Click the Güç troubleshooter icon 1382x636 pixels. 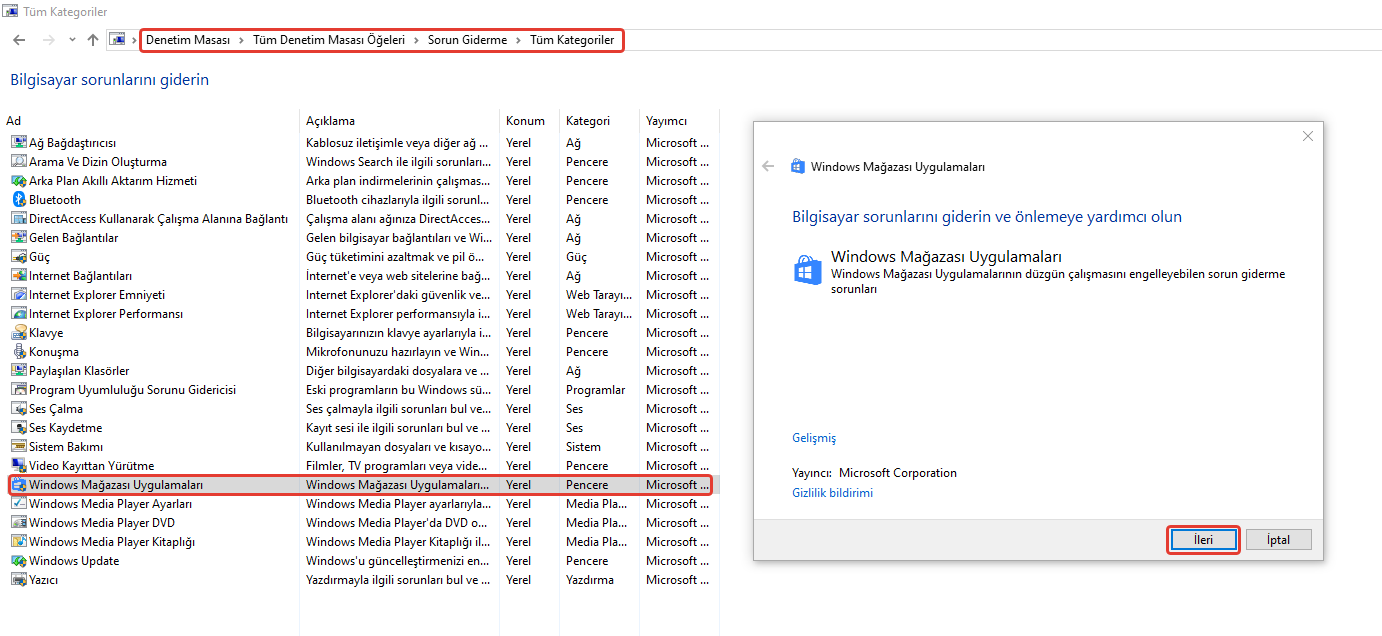point(18,257)
